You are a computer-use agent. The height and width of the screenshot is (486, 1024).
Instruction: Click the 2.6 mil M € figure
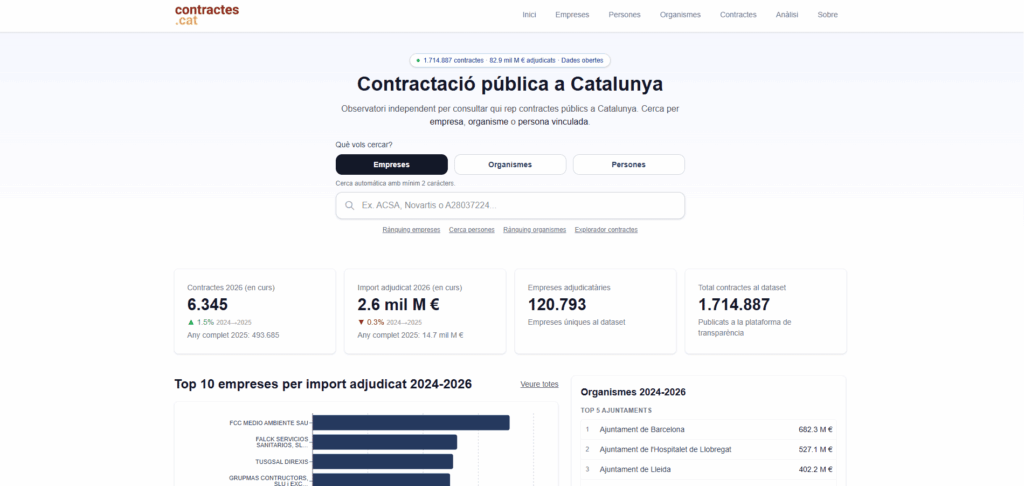coord(398,304)
